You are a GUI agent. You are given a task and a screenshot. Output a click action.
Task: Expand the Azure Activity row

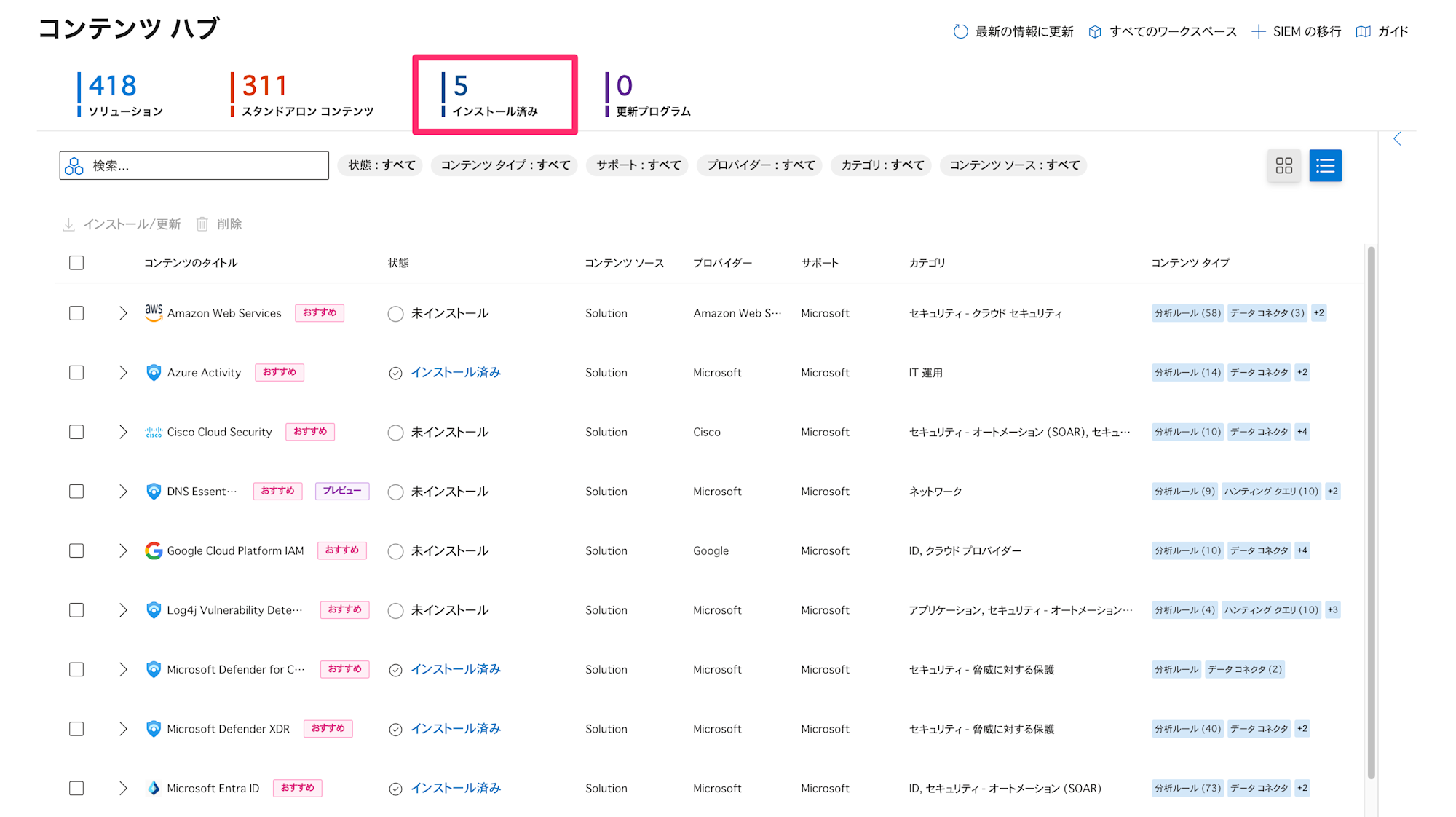(123, 373)
